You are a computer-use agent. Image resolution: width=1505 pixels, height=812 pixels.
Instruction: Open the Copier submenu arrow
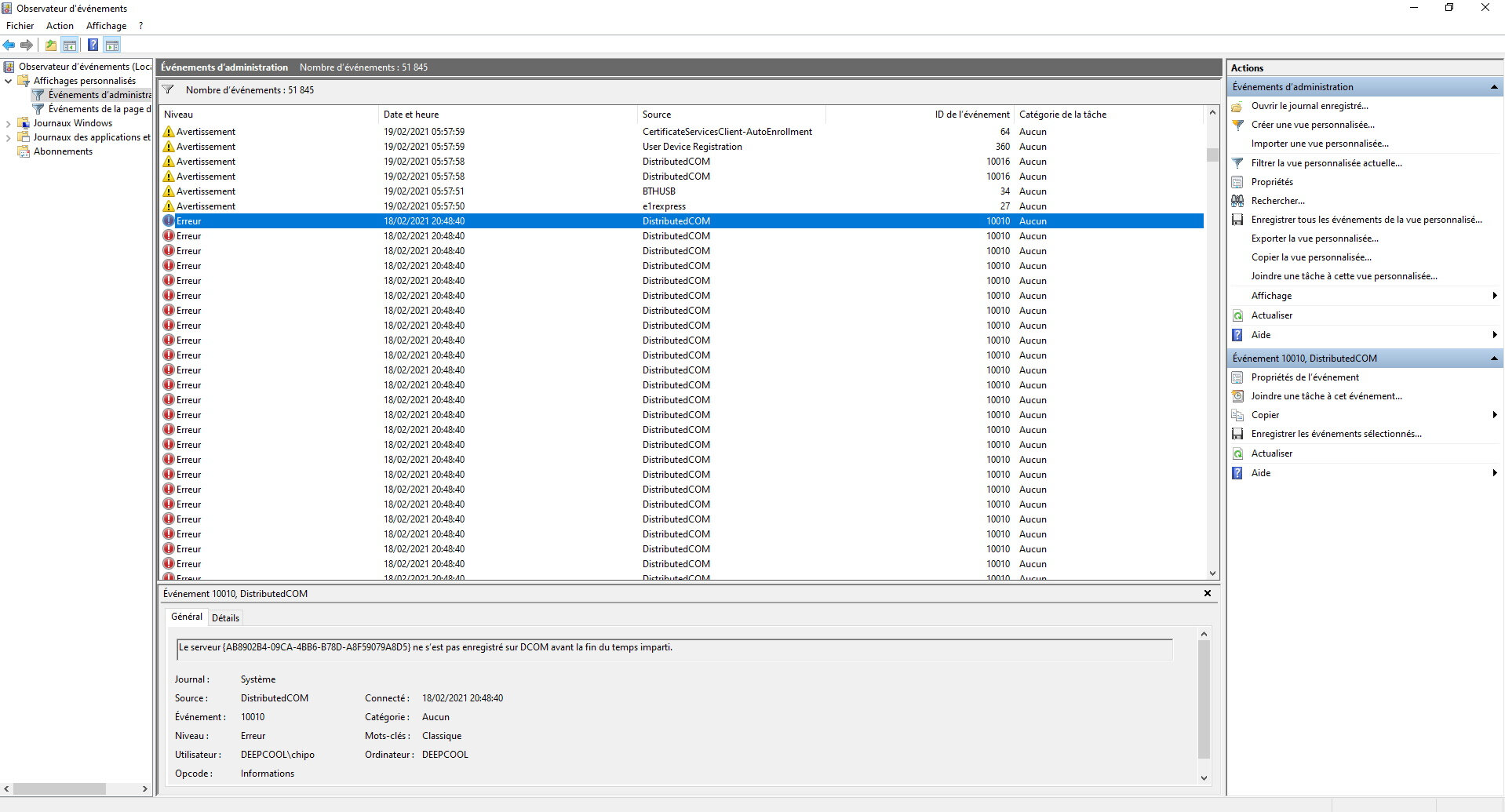click(x=1494, y=415)
